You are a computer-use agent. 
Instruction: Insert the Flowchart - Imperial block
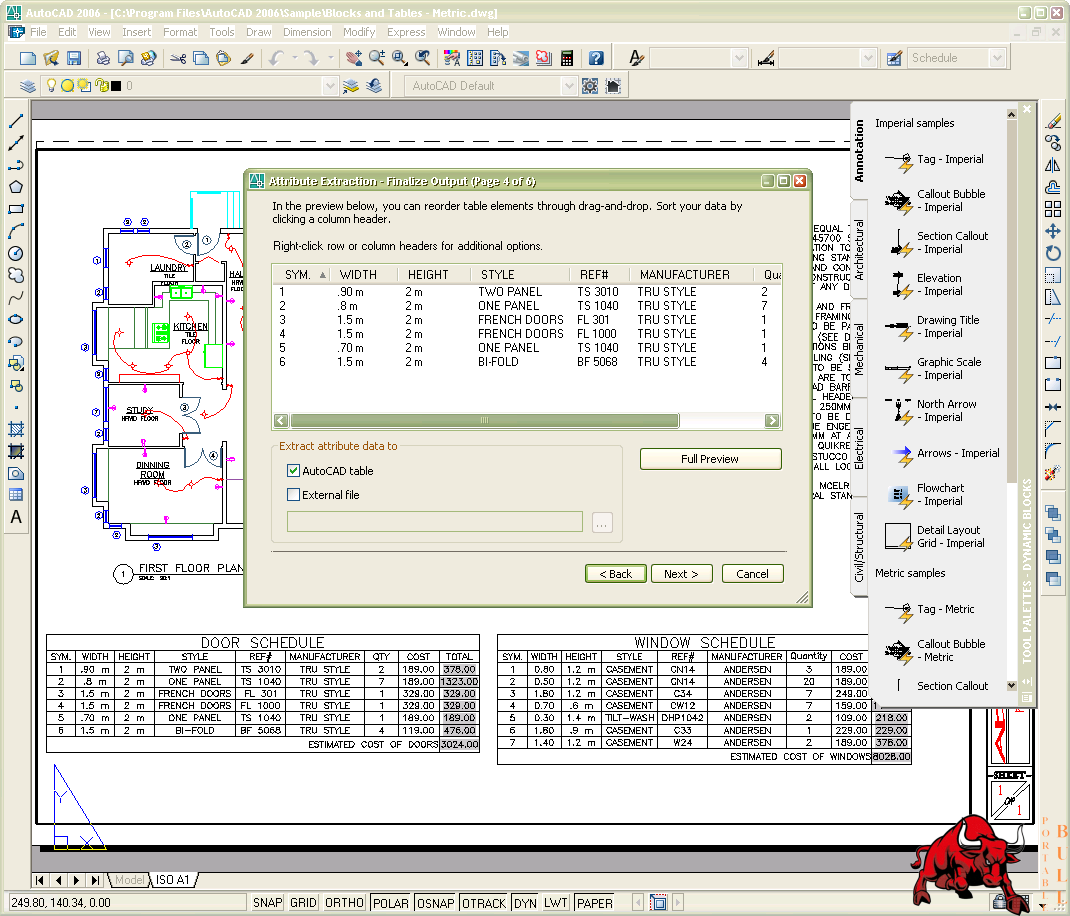click(x=925, y=495)
